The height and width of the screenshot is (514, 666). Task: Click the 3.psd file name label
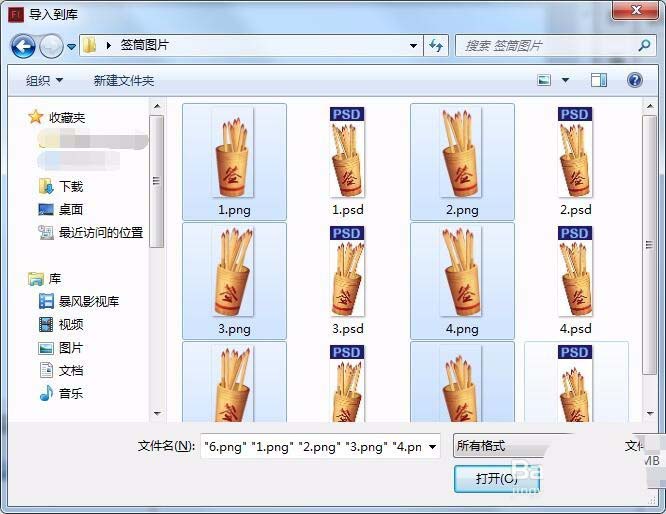347,329
